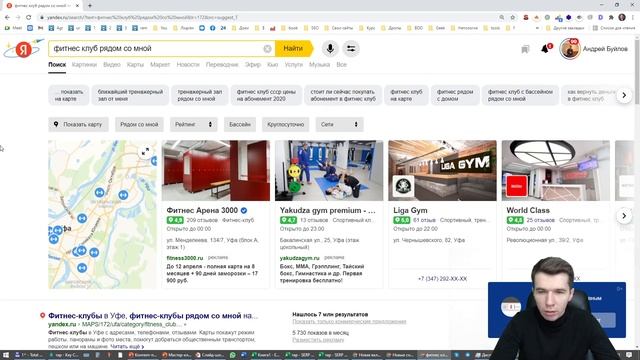Screen dimensions: 640x360
Task: Click the Найти search button
Action: click(293, 49)
